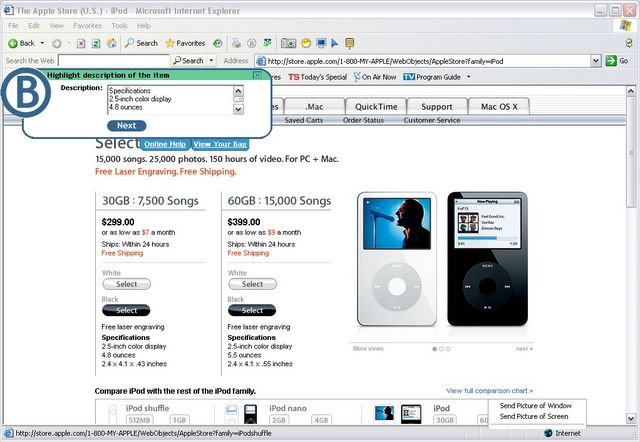Switch to the QuickTime tab
This screenshot has width=640, height=442.
tap(376, 107)
